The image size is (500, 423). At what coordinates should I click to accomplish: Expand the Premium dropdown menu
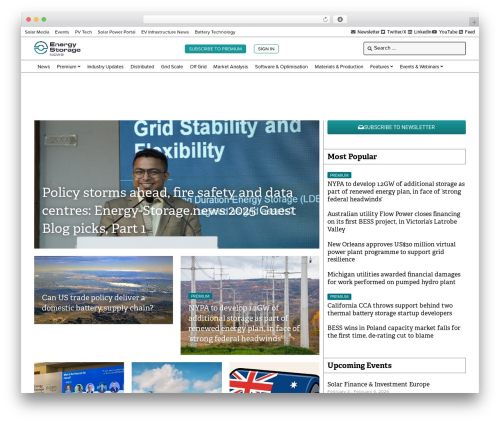(68, 67)
